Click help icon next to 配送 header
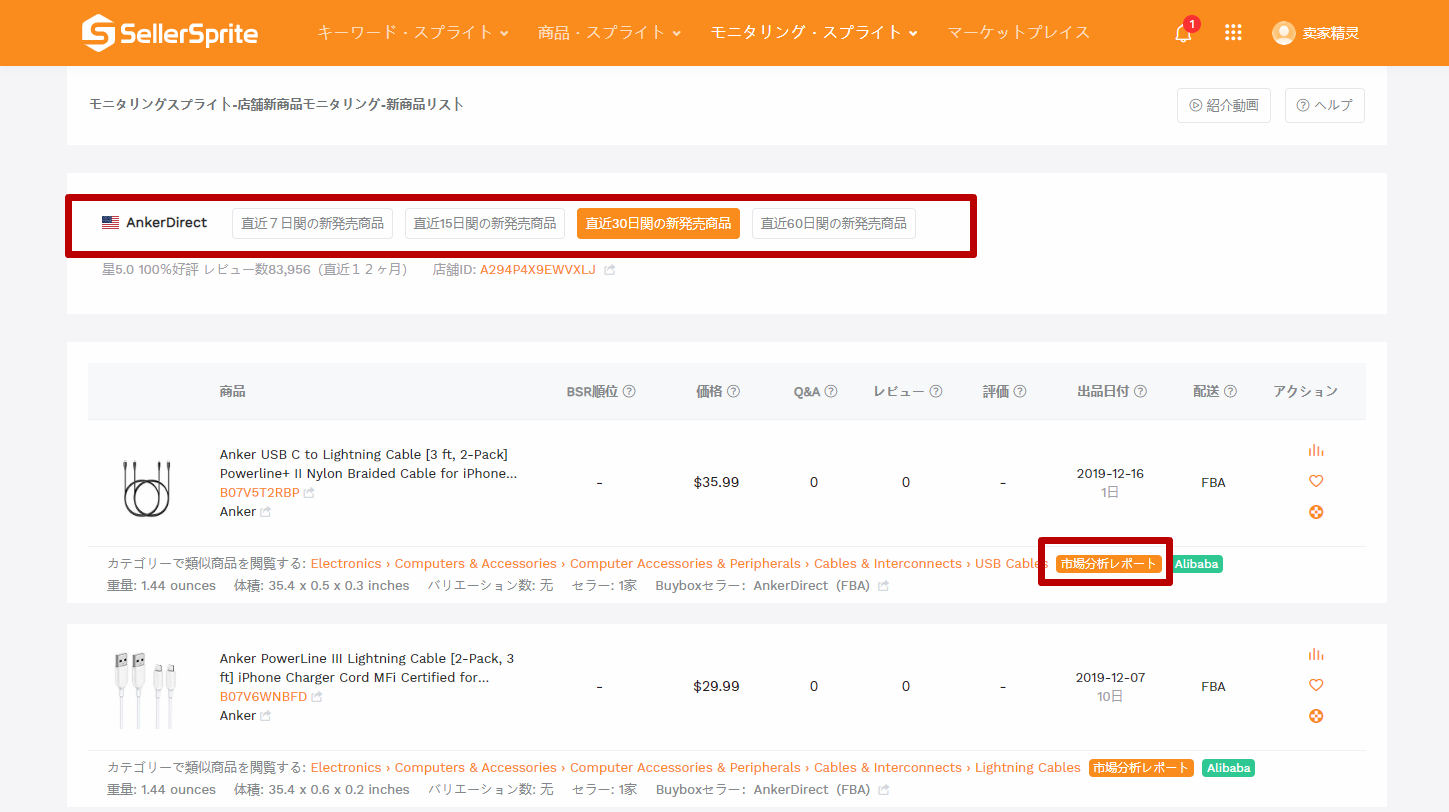This screenshot has width=1449, height=812. pos(1230,392)
